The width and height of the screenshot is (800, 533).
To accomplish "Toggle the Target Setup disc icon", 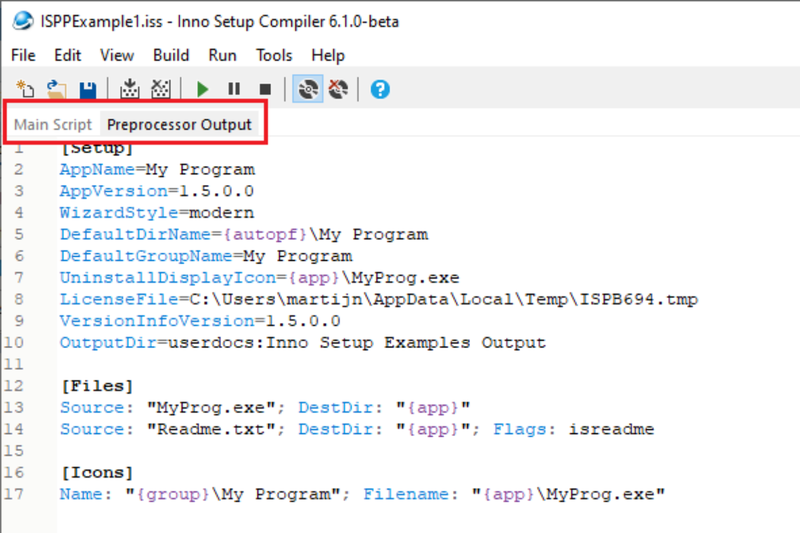I will (x=308, y=89).
